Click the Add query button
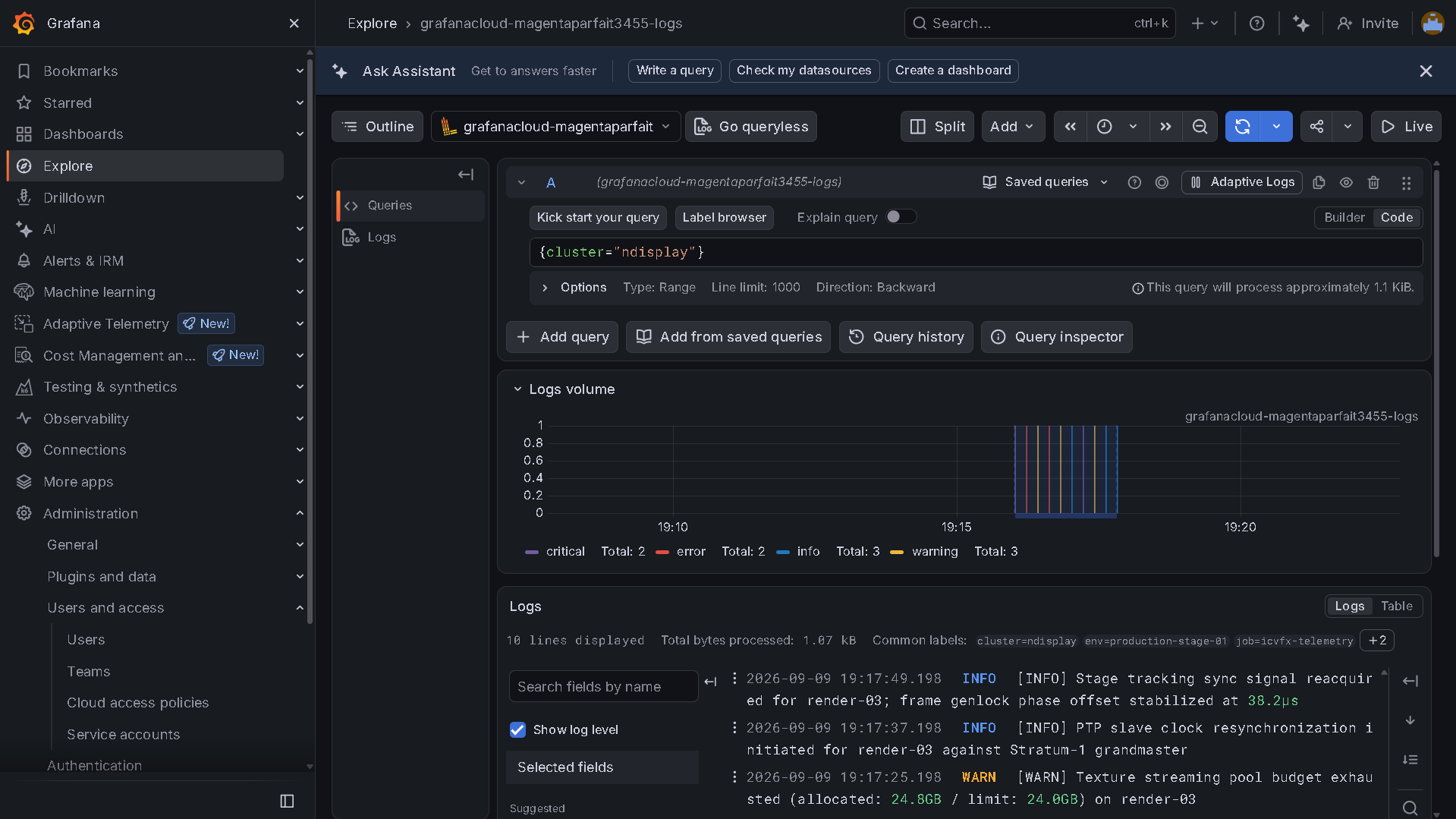The image size is (1456, 819). coord(562,337)
